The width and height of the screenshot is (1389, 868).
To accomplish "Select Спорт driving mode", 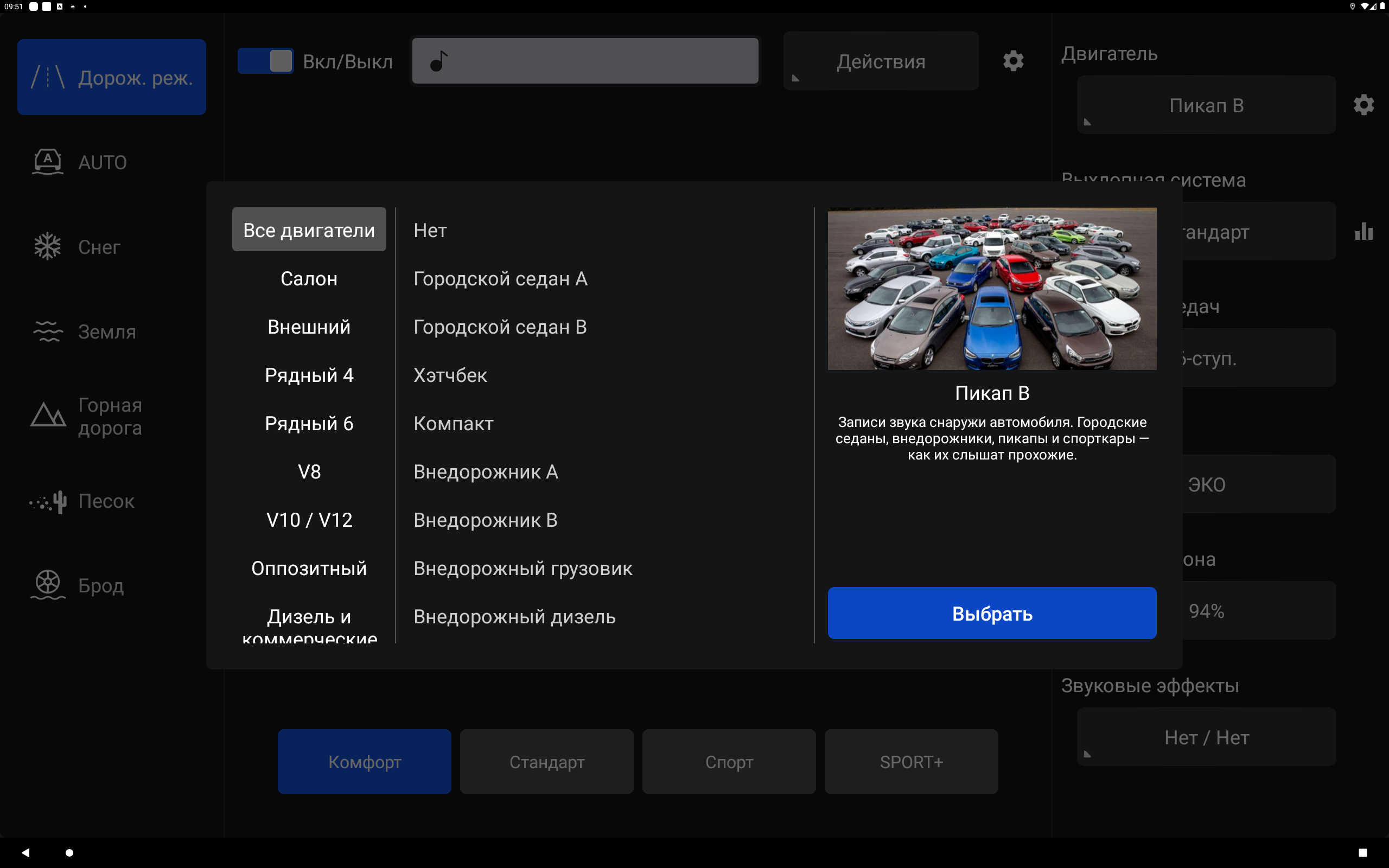I will click(729, 762).
